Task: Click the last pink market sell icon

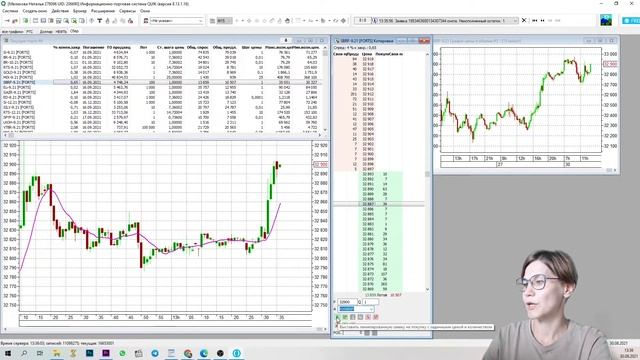Action: click(x=376, y=317)
